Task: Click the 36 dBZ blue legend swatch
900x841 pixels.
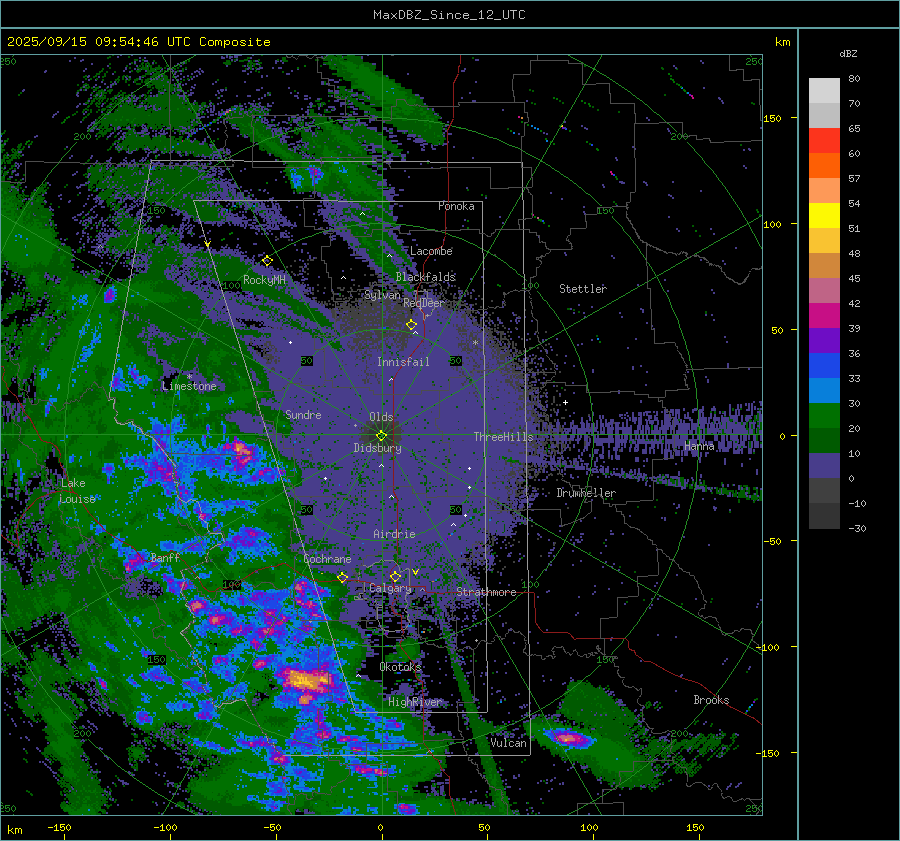Action: (824, 366)
